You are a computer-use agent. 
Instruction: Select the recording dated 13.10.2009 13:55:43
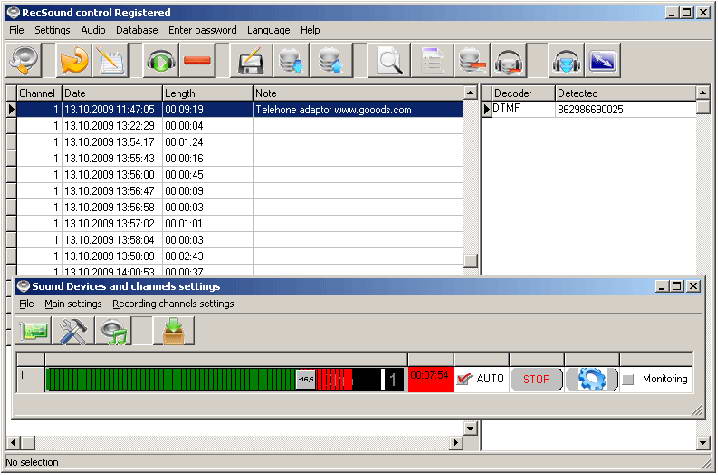click(240, 158)
